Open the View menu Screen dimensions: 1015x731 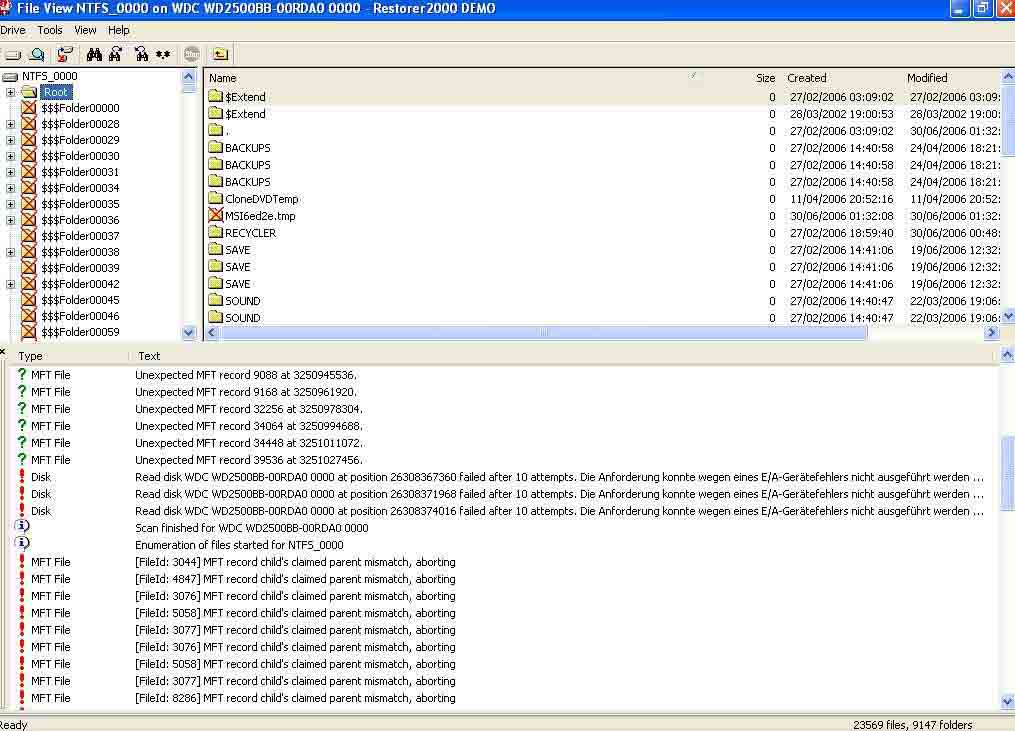pos(85,30)
